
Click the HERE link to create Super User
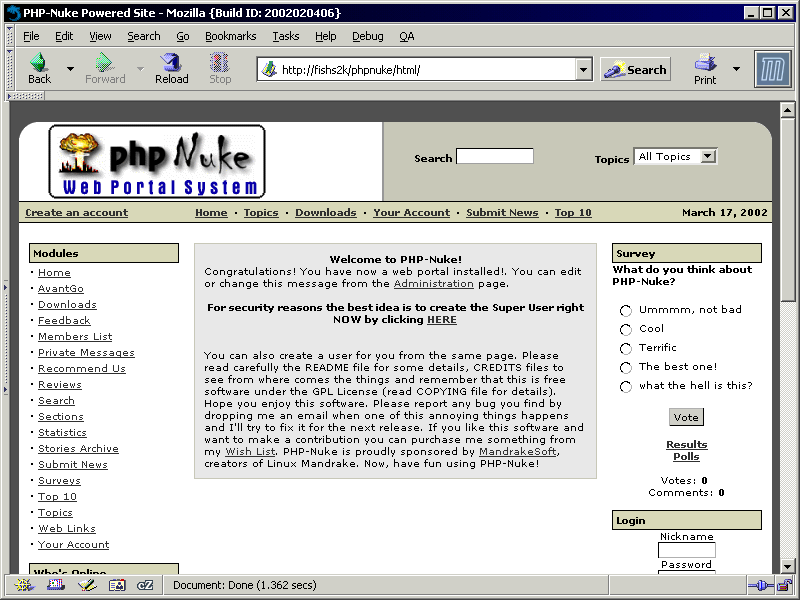tap(442, 319)
